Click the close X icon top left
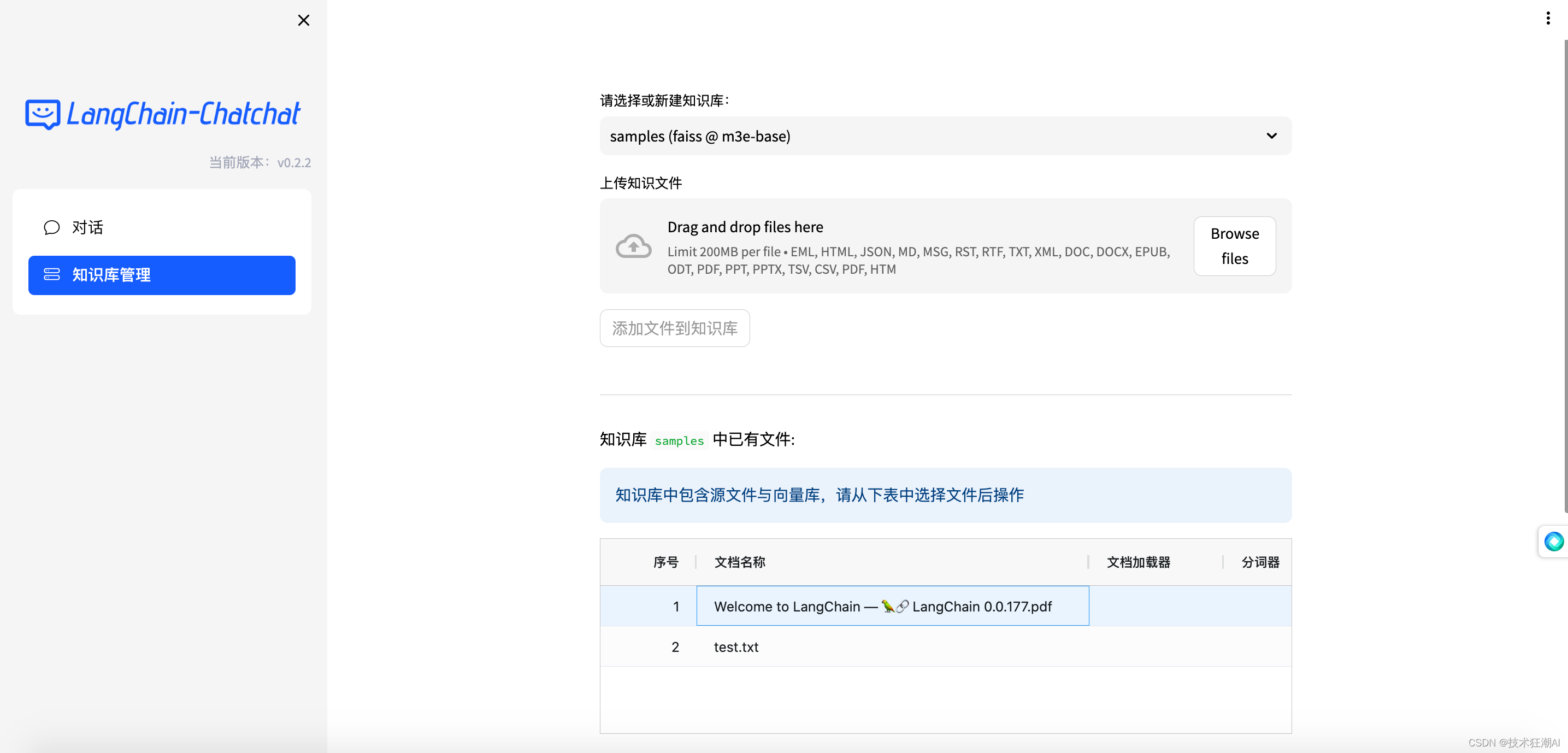1568x753 pixels. [x=304, y=20]
